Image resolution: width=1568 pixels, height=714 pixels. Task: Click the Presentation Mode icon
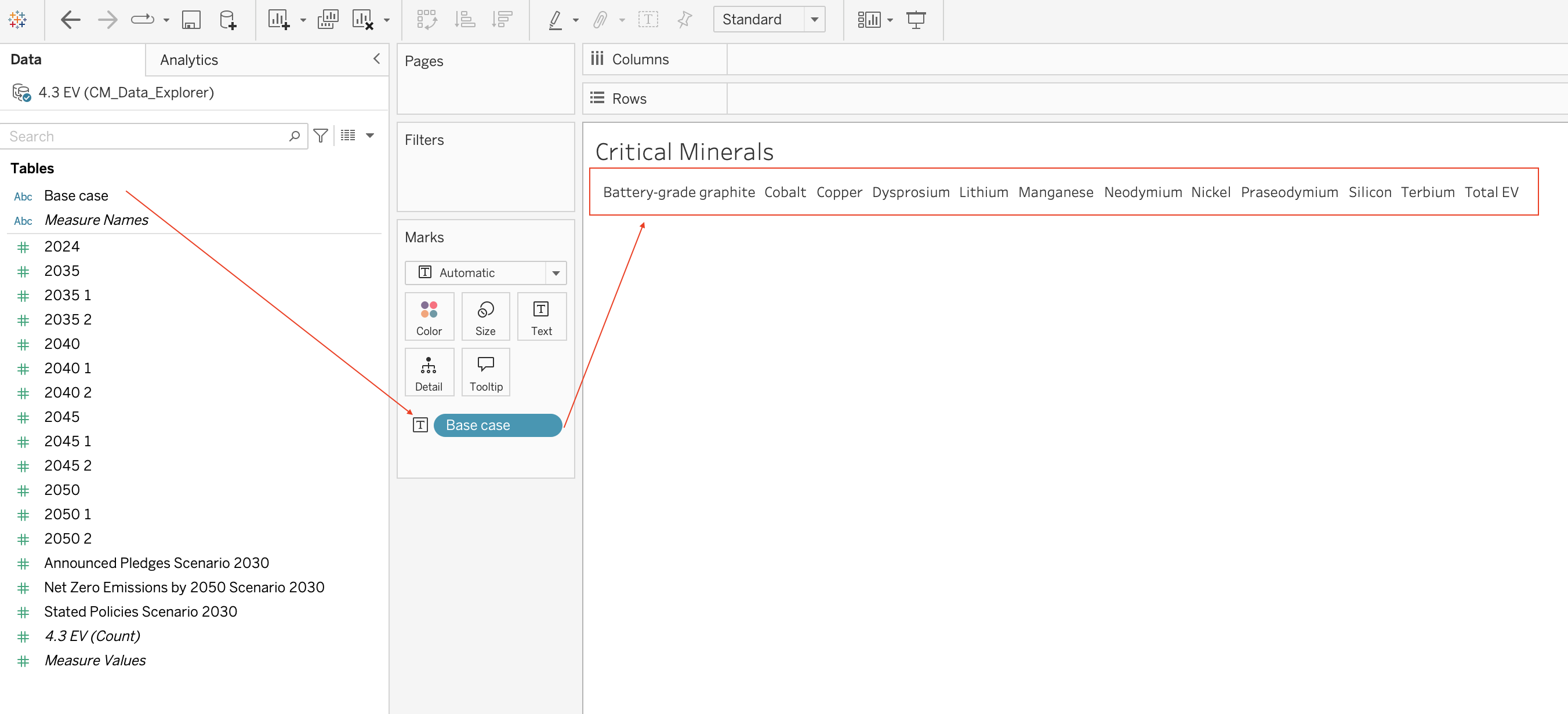click(x=916, y=20)
